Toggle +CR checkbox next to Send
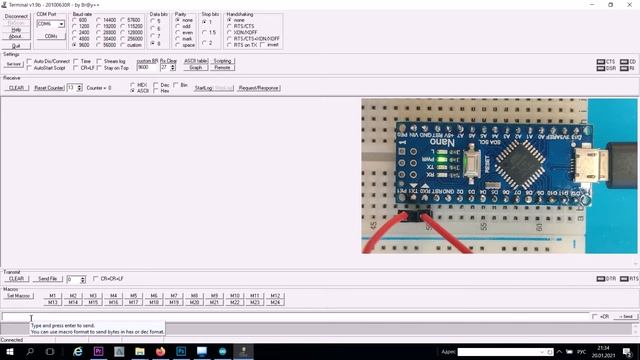 [595, 316]
